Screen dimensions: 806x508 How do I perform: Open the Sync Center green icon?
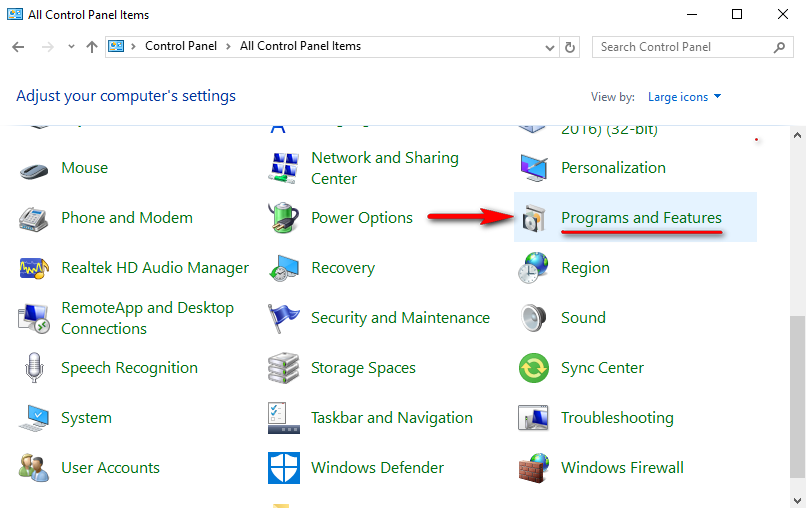tap(534, 368)
